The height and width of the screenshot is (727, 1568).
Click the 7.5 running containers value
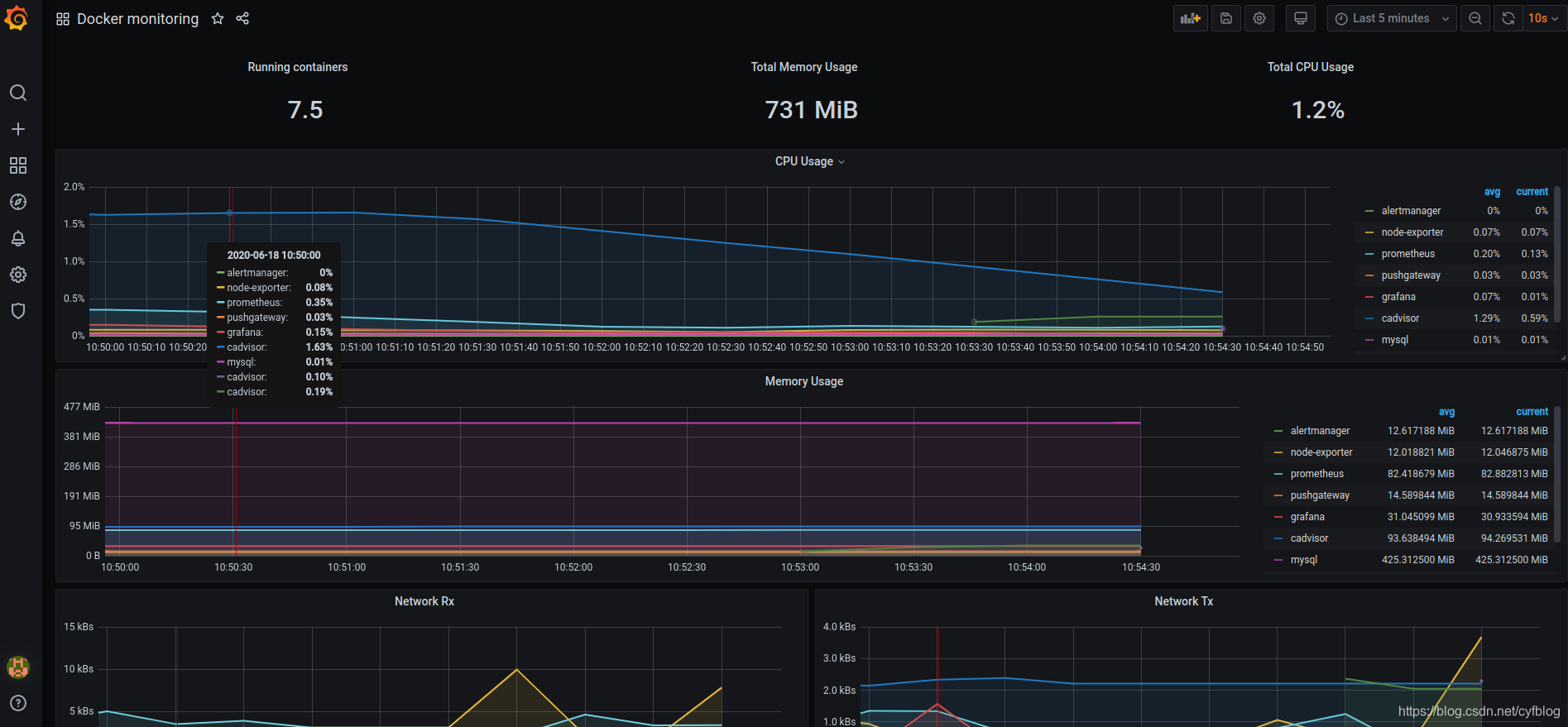305,110
